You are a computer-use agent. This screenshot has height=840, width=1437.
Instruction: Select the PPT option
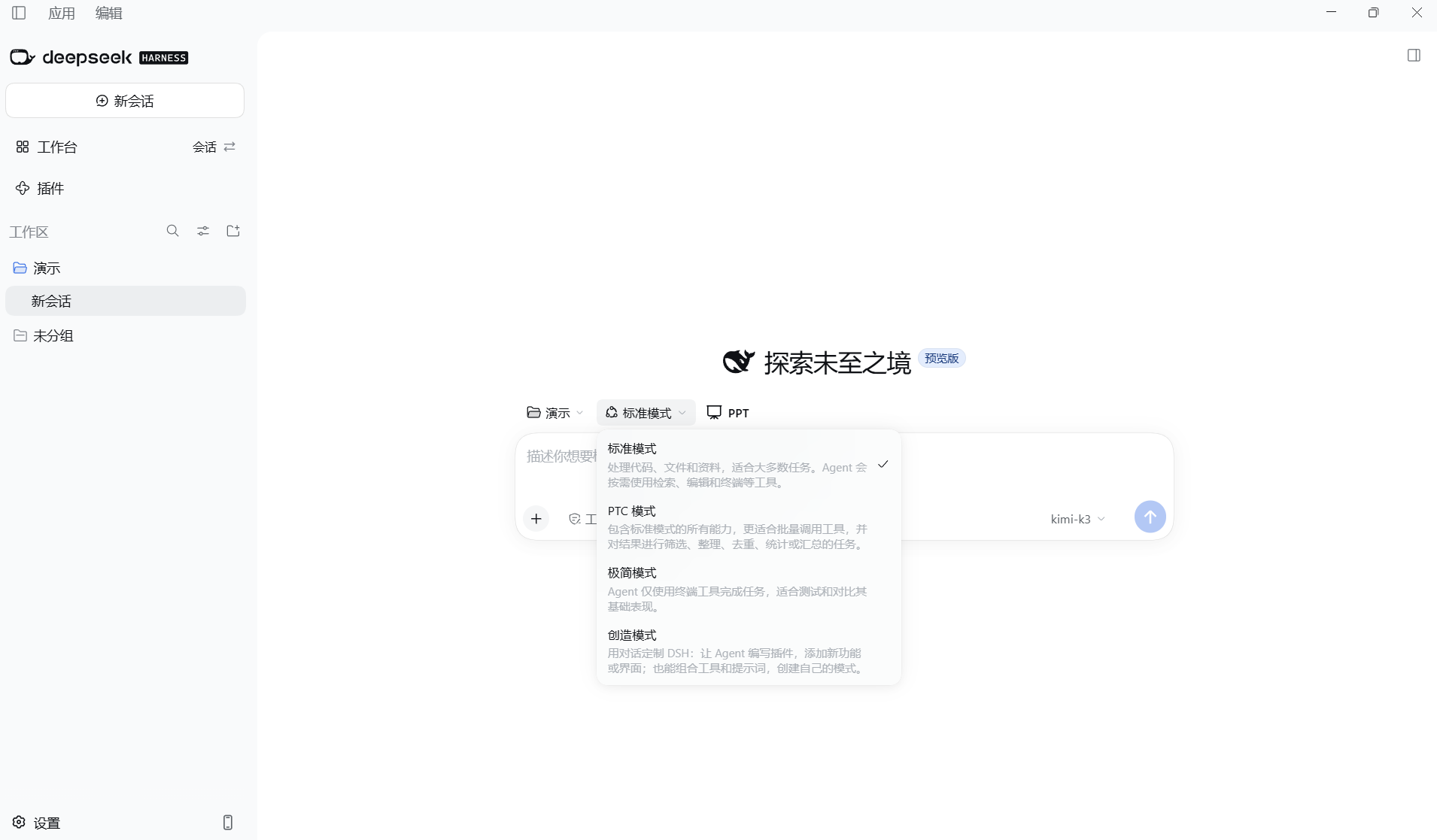point(728,413)
